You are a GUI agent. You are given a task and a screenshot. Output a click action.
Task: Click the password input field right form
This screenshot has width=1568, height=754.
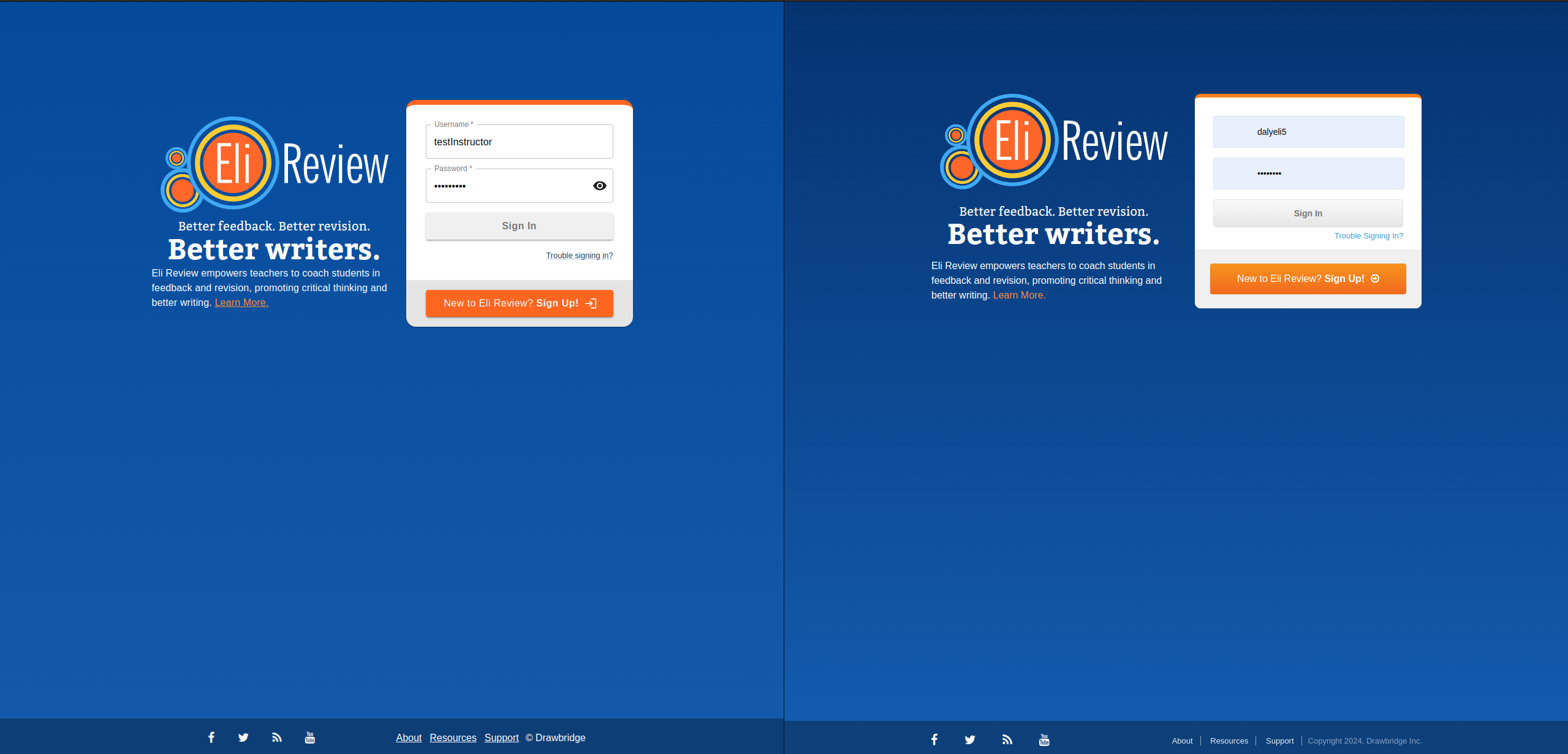[1308, 173]
